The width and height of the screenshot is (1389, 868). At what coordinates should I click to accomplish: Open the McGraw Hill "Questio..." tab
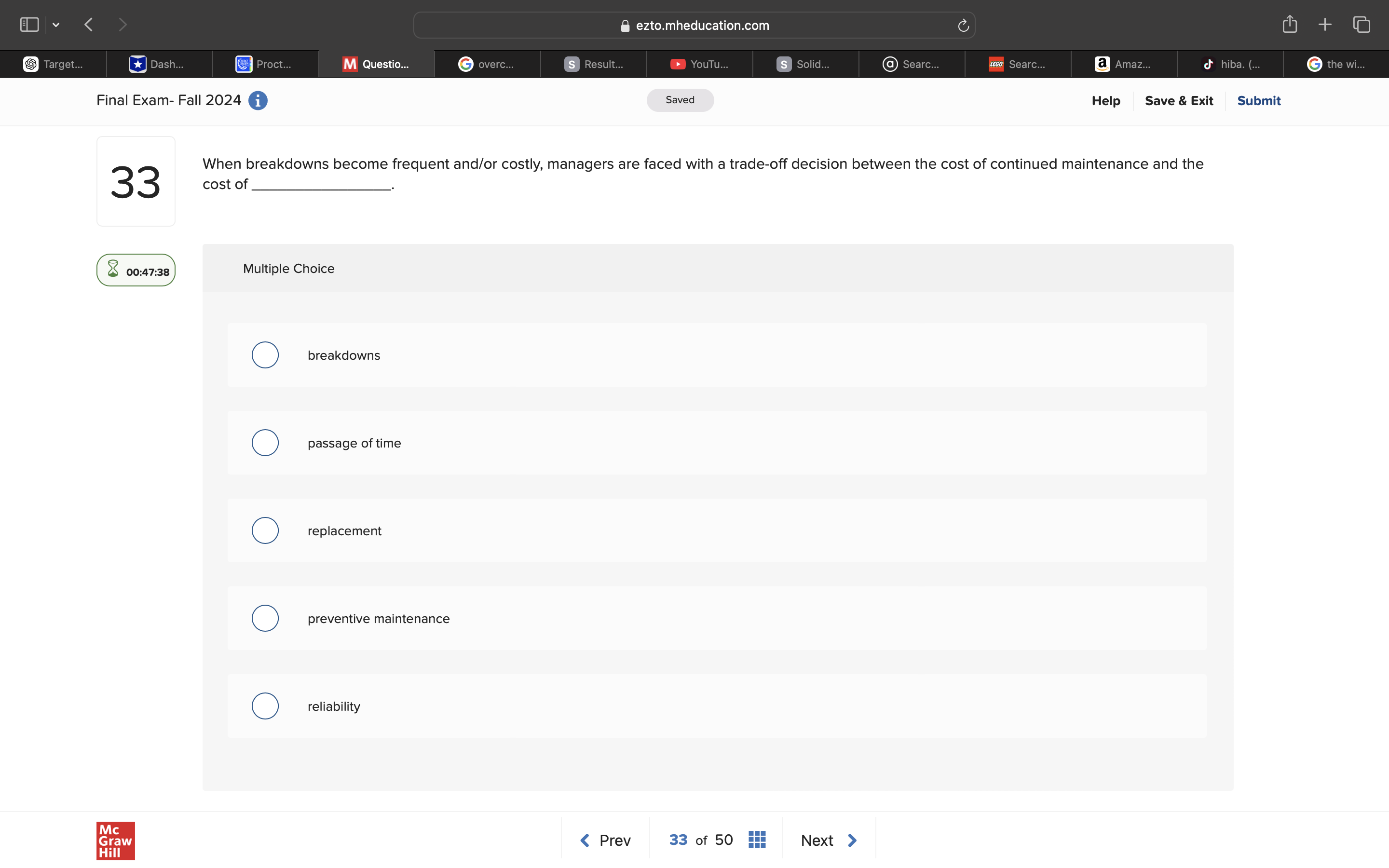[x=376, y=64]
